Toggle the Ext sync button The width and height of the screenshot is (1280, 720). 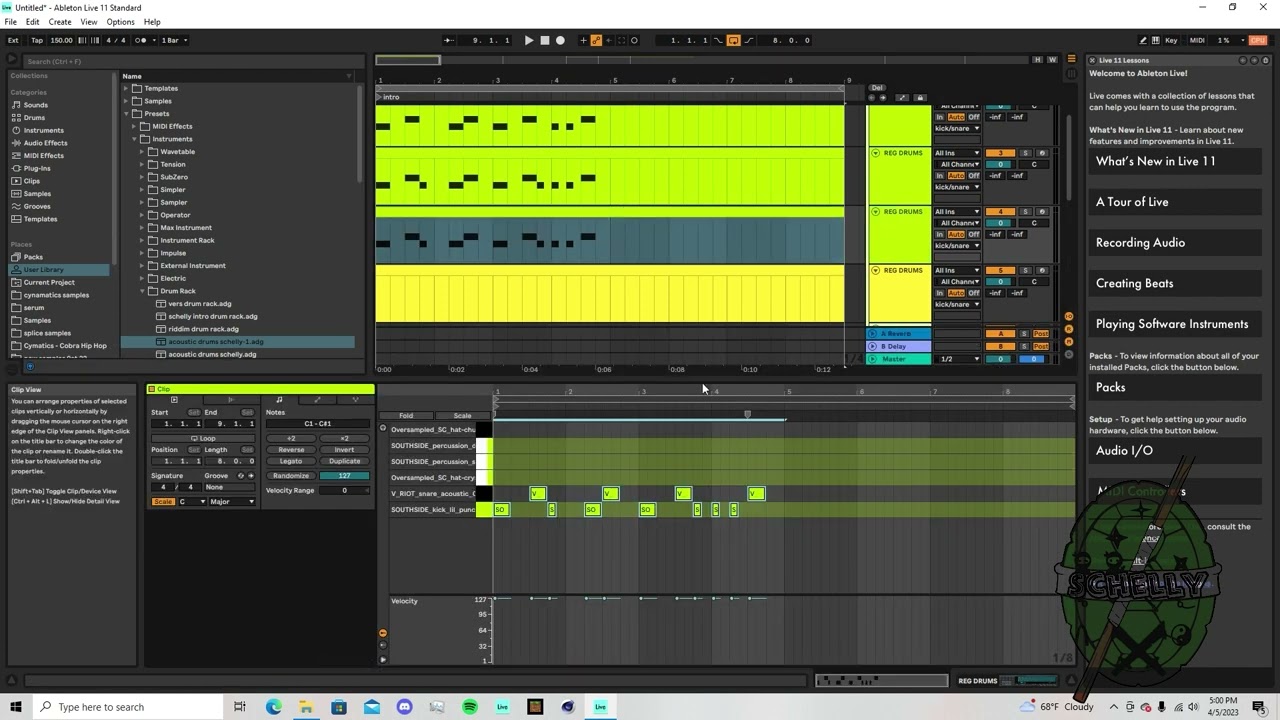13,40
